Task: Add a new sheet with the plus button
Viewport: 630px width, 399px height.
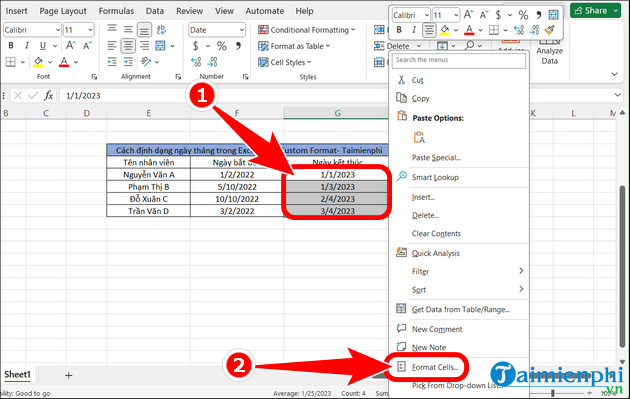Action: pyautogui.click(x=69, y=375)
